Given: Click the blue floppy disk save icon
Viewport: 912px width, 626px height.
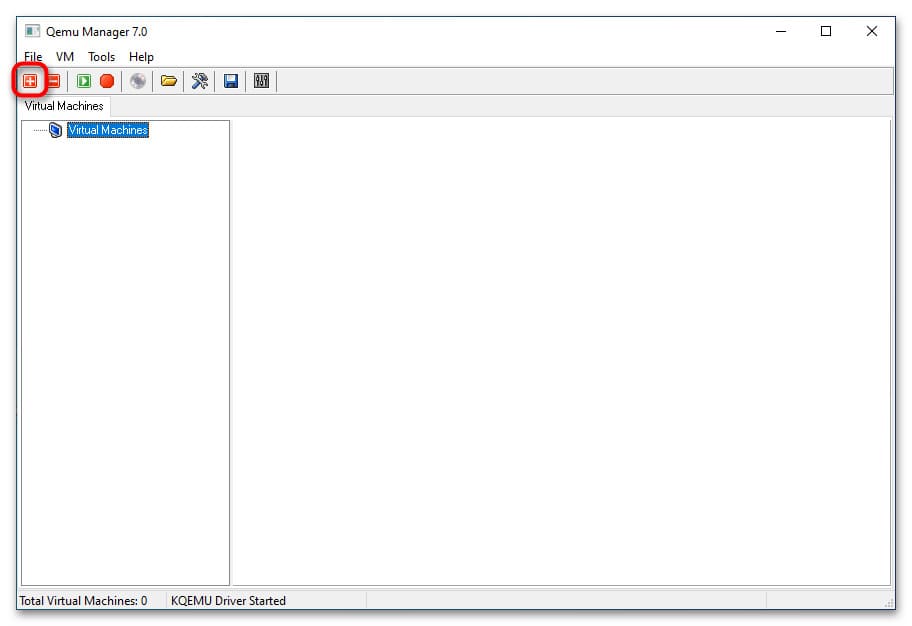Looking at the screenshot, I should click(x=231, y=81).
